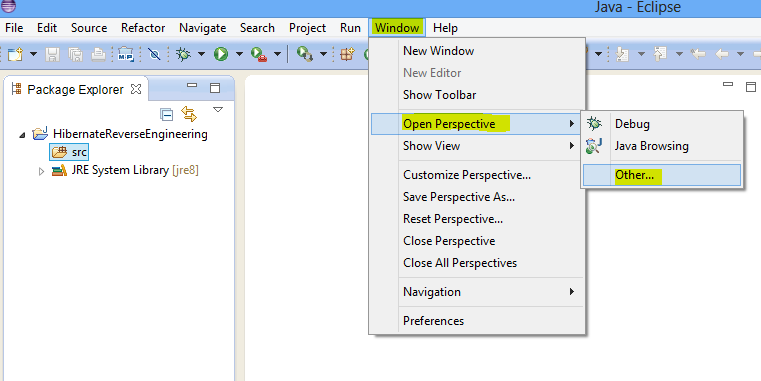
Task: Open the Search menu
Action: point(257,28)
